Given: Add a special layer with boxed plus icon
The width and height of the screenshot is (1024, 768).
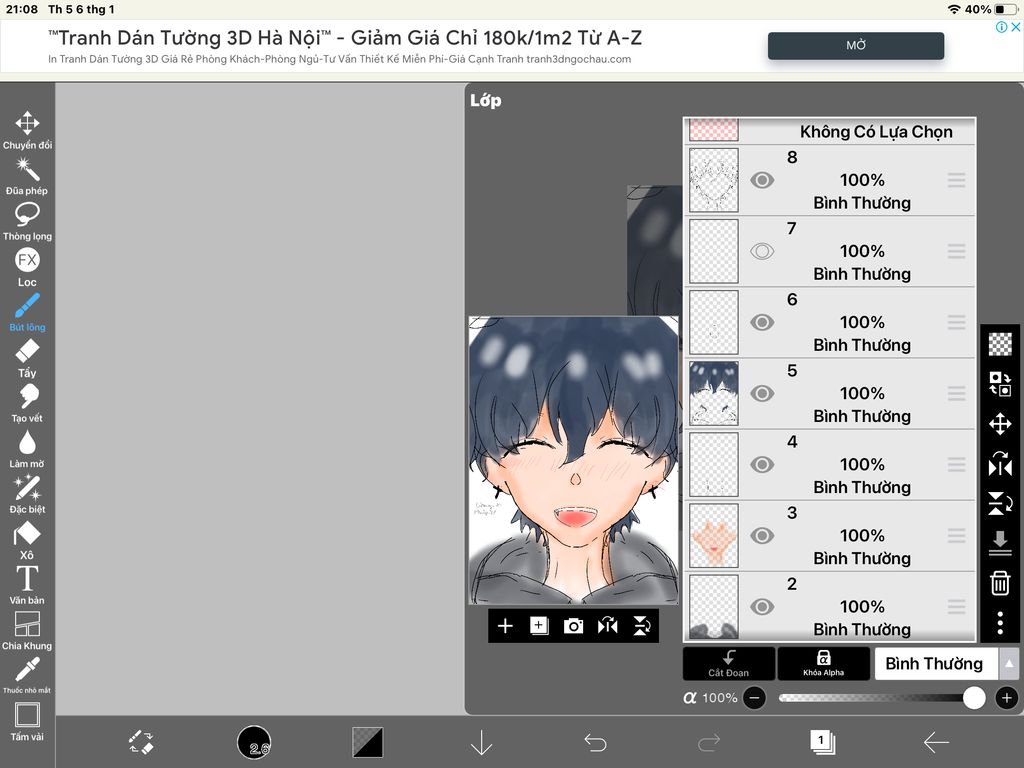Looking at the screenshot, I should (539, 626).
